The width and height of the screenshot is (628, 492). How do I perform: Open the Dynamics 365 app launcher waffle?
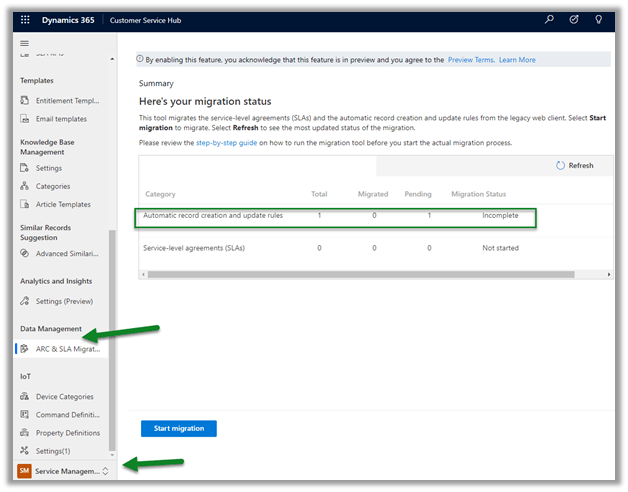pos(25,19)
